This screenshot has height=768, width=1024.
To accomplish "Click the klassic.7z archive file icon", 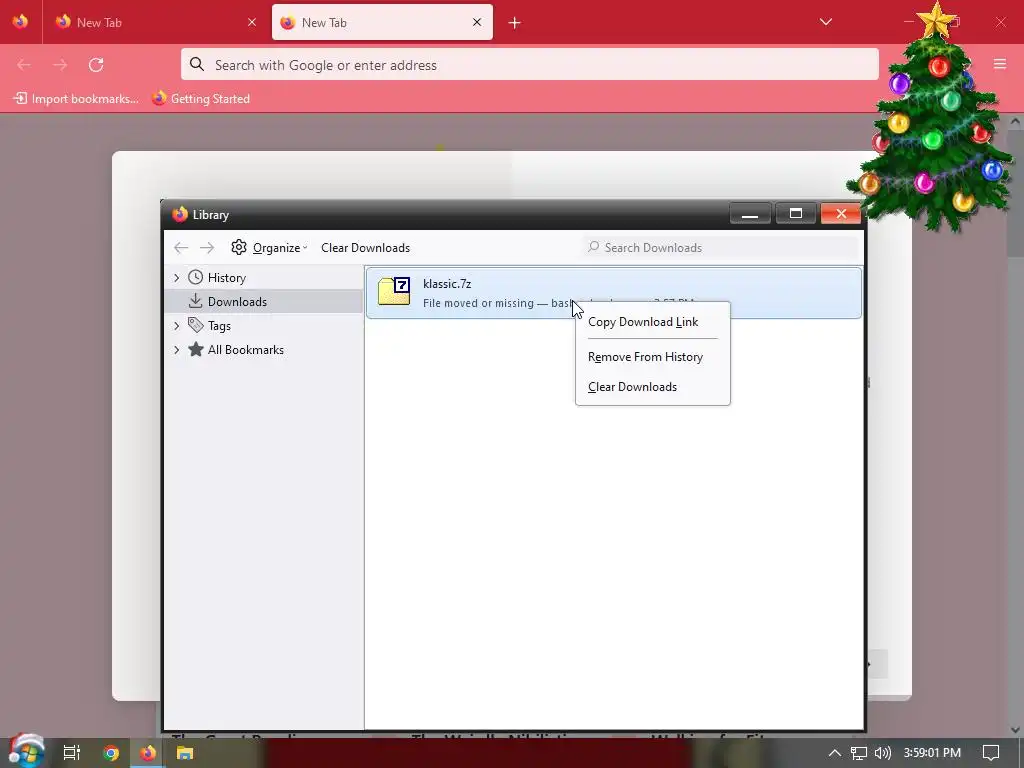I will click(x=394, y=291).
